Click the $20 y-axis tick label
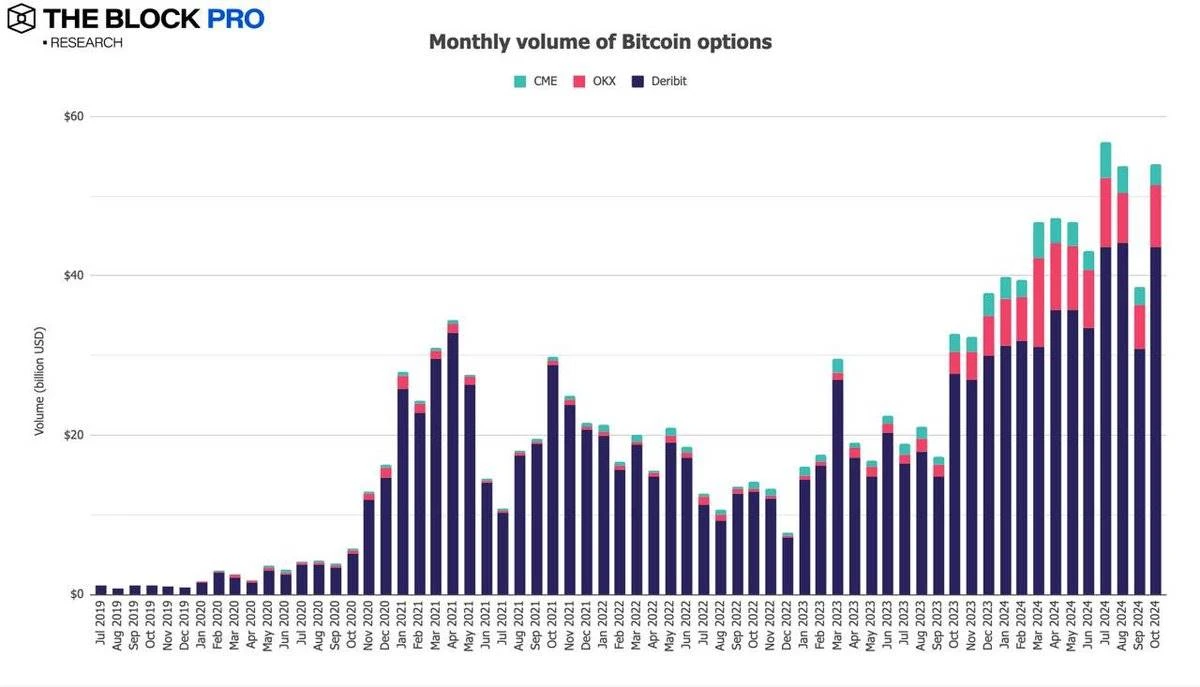The image size is (1200, 687). (x=73, y=435)
